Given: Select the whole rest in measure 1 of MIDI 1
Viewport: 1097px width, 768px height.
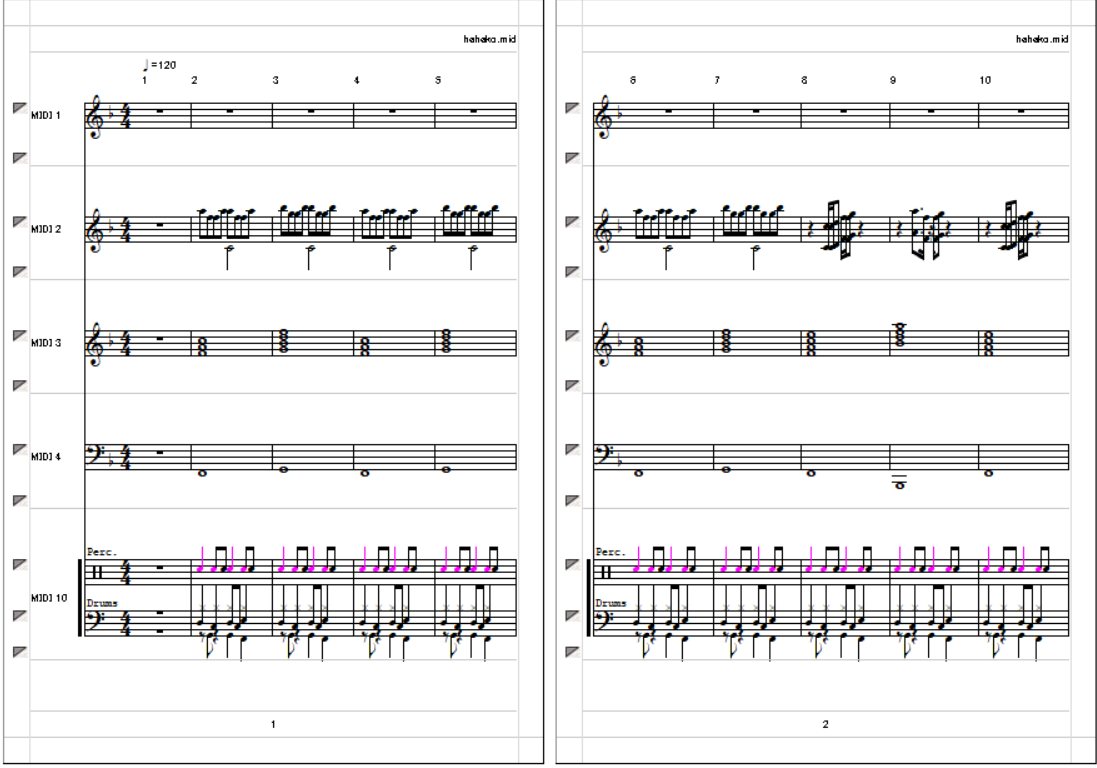Looking at the screenshot, I should click(x=160, y=111).
